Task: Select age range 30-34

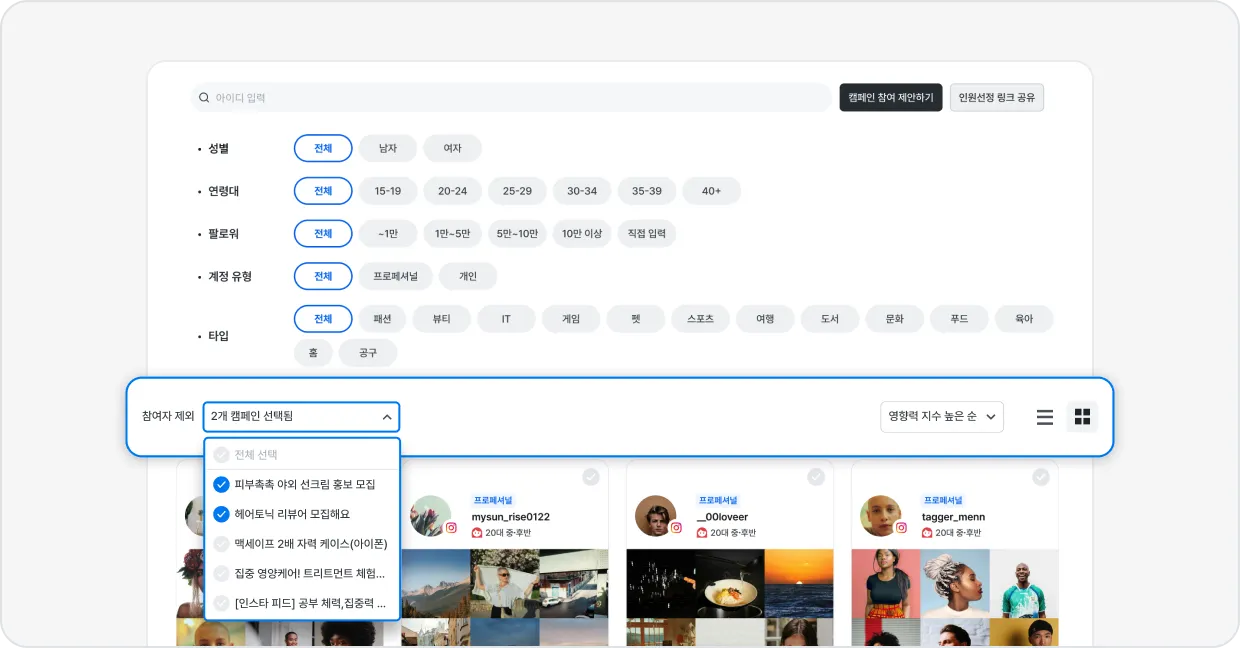Action: click(582, 191)
